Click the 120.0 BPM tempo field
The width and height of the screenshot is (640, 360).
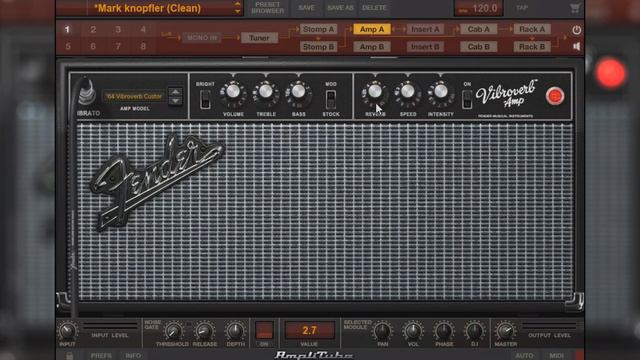pos(478,8)
